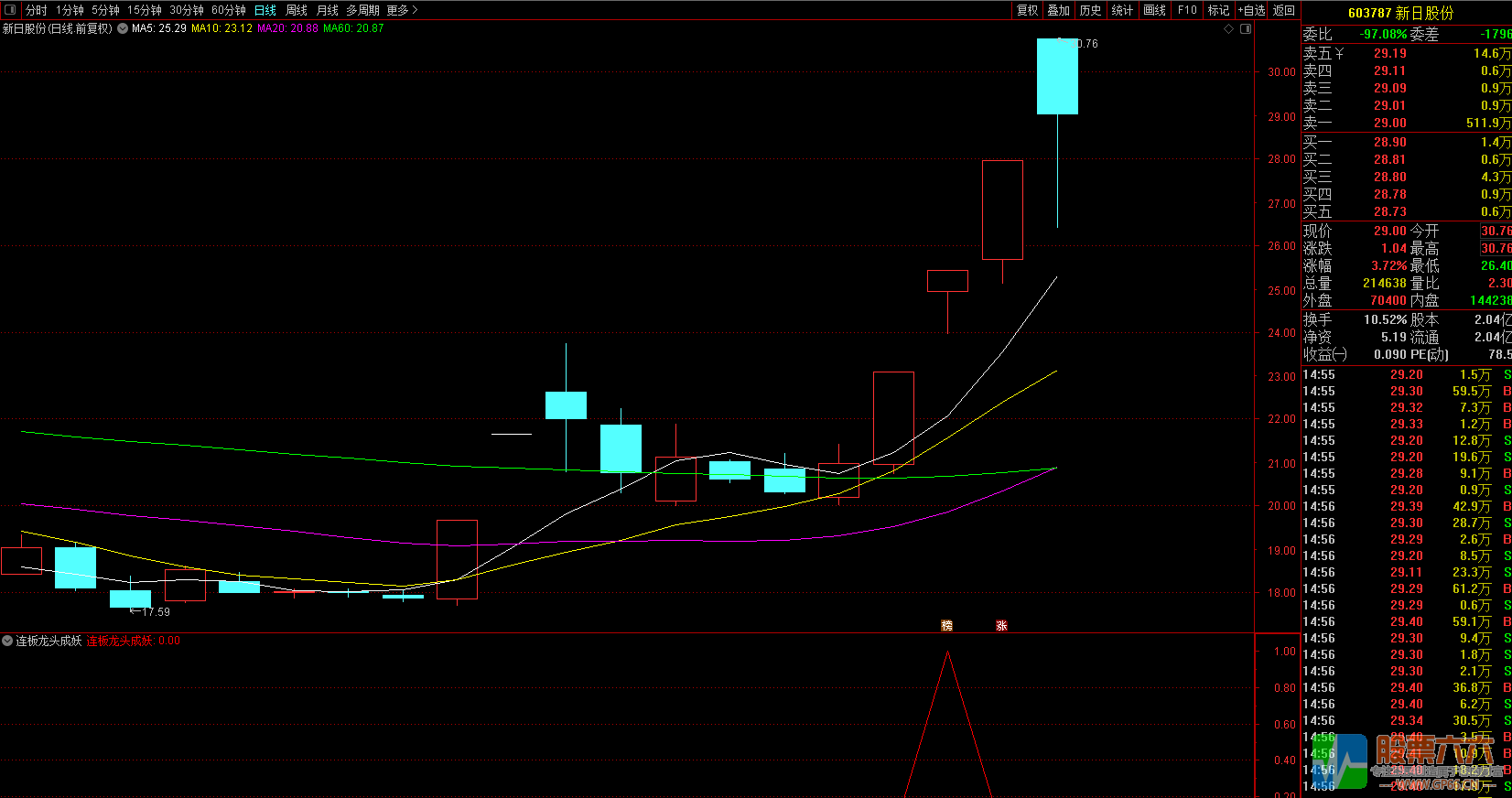1512x798 pixels.
Task: Open dropdown next to 新日股份(日线.前复权)
Action: [123, 28]
